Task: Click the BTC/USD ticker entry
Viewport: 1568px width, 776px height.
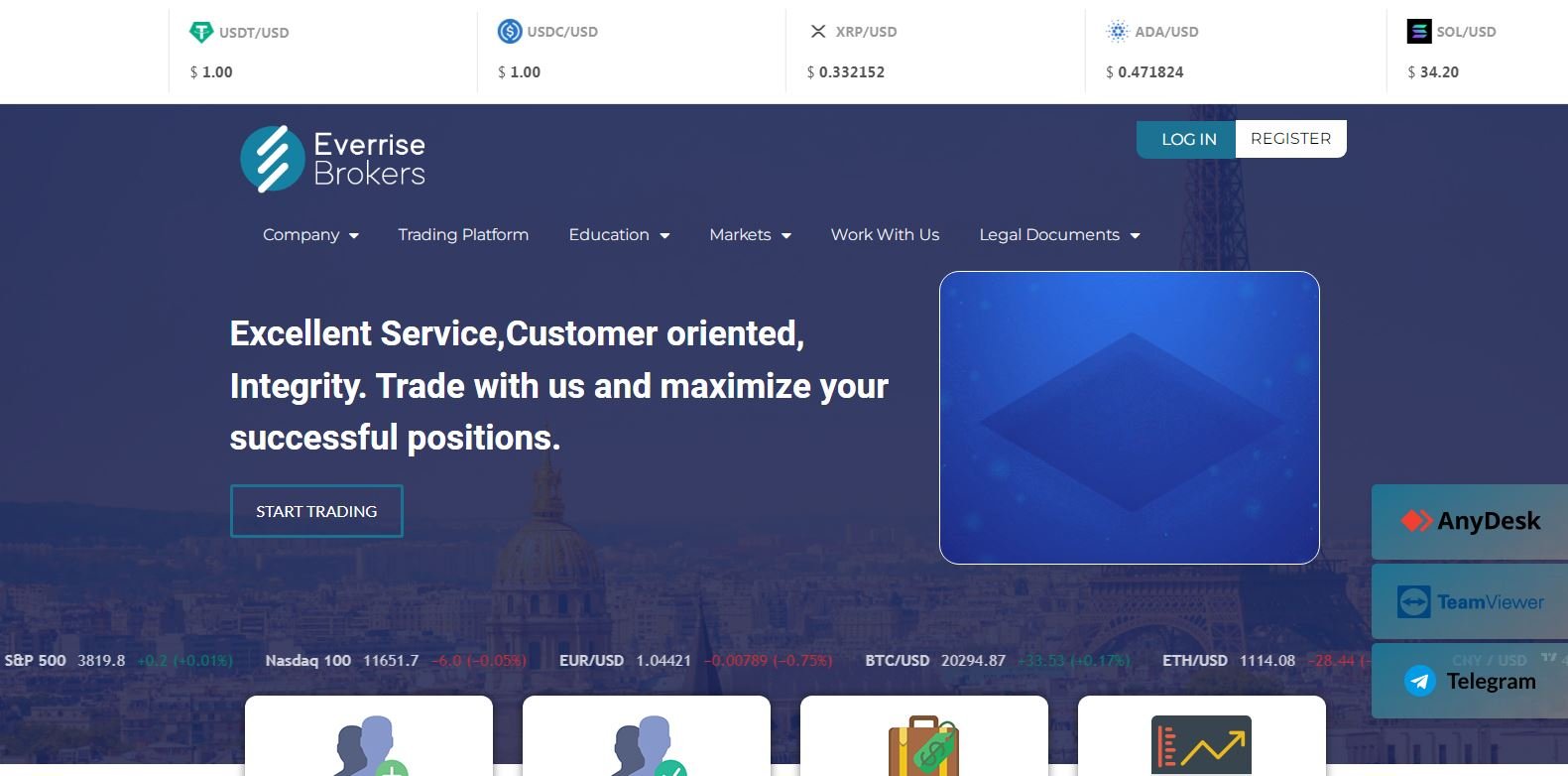Action: pos(997,660)
